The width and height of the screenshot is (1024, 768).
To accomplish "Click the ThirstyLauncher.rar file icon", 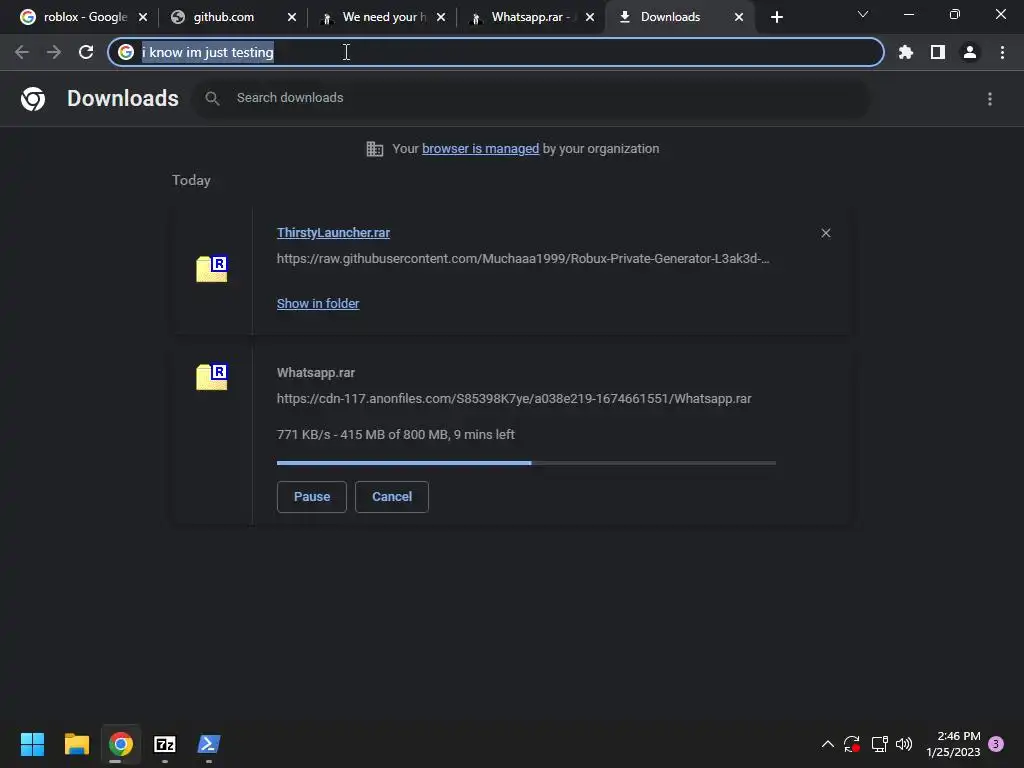I will point(212,268).
